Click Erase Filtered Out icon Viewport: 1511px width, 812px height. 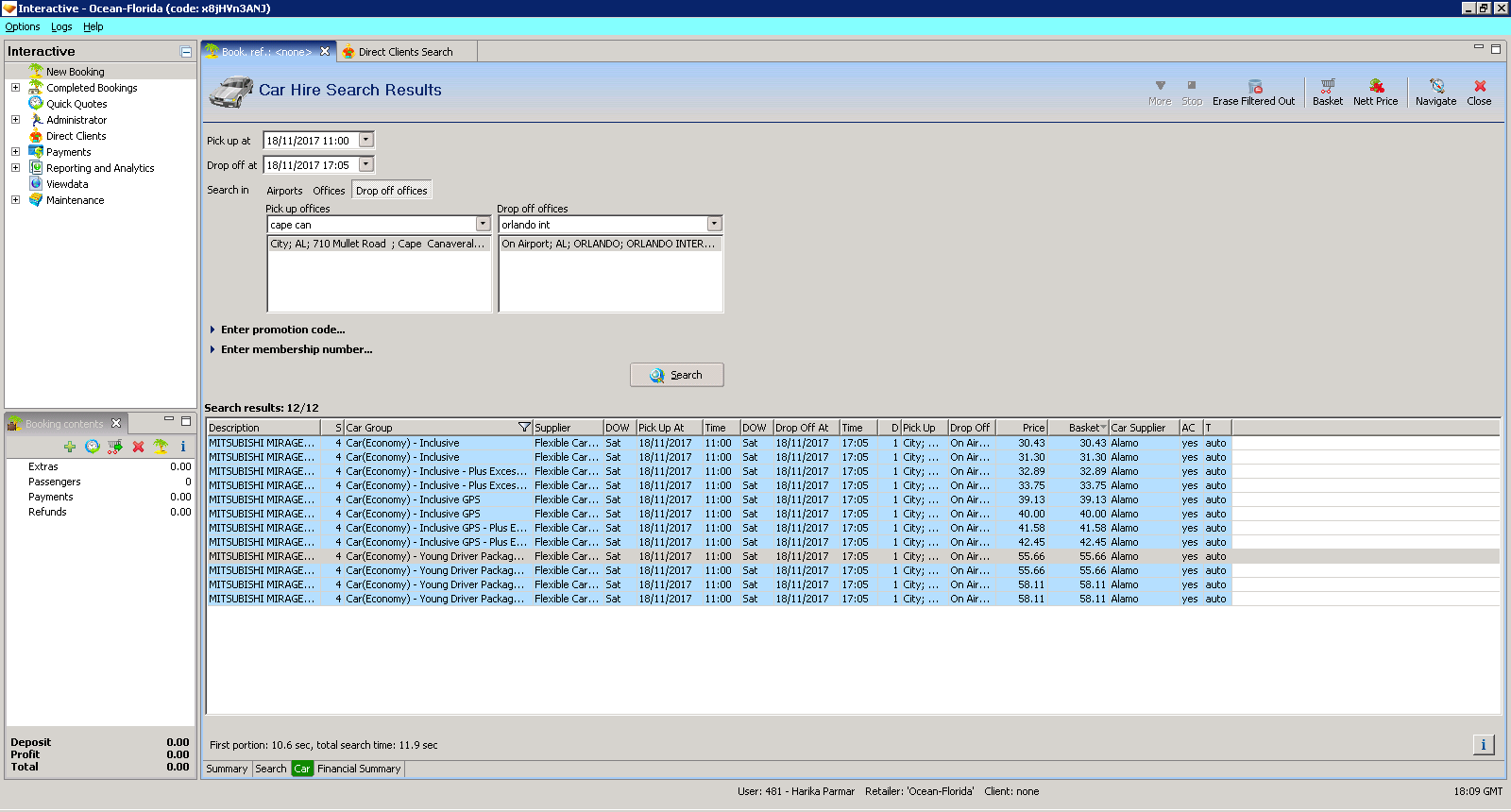pos(1254,87)
